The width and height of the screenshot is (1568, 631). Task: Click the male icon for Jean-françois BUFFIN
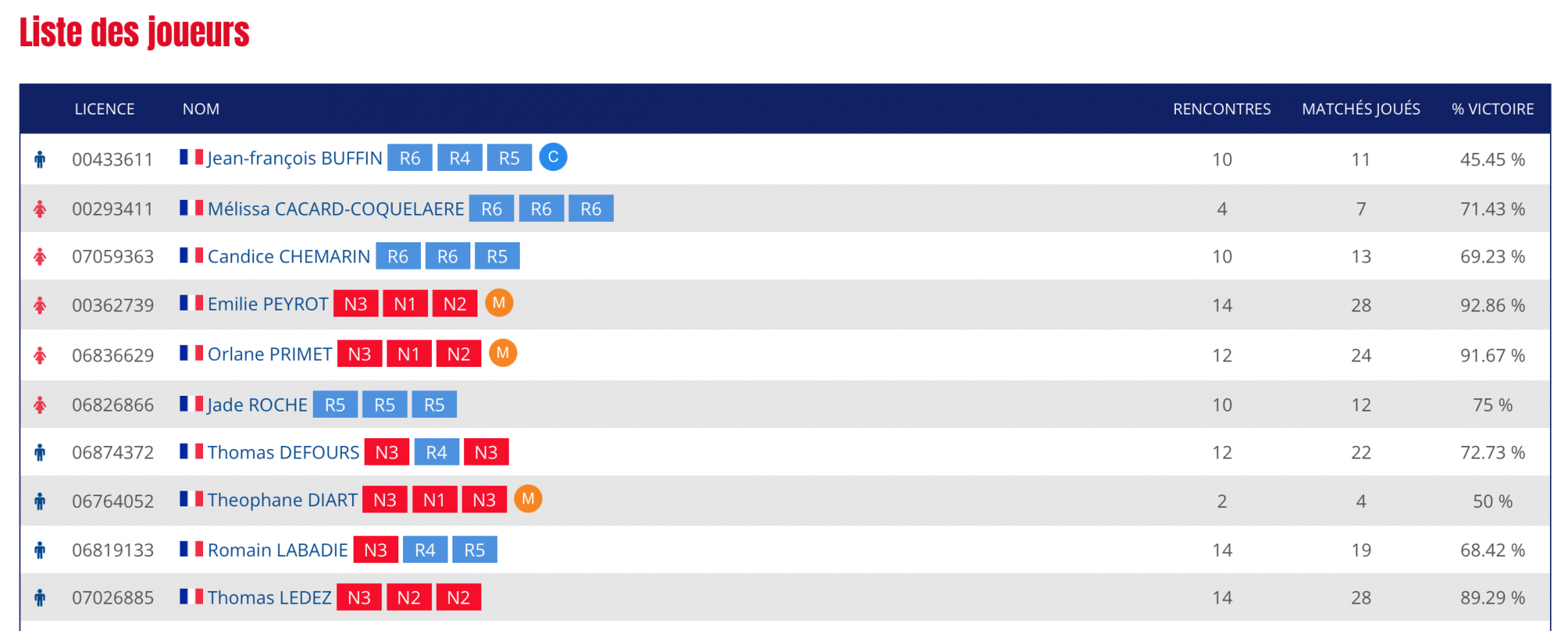(40, 160)
